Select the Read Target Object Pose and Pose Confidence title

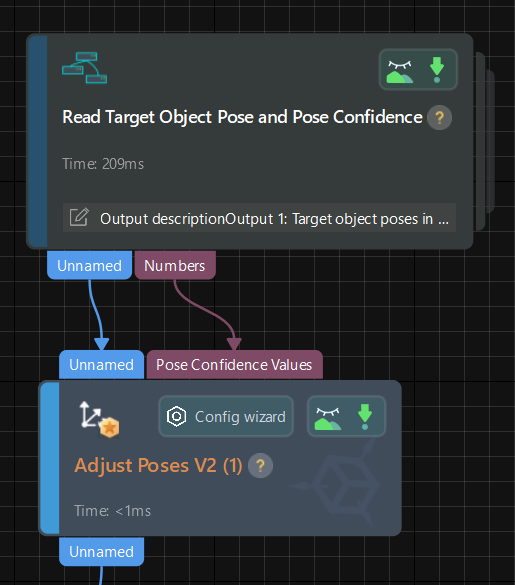242,117
